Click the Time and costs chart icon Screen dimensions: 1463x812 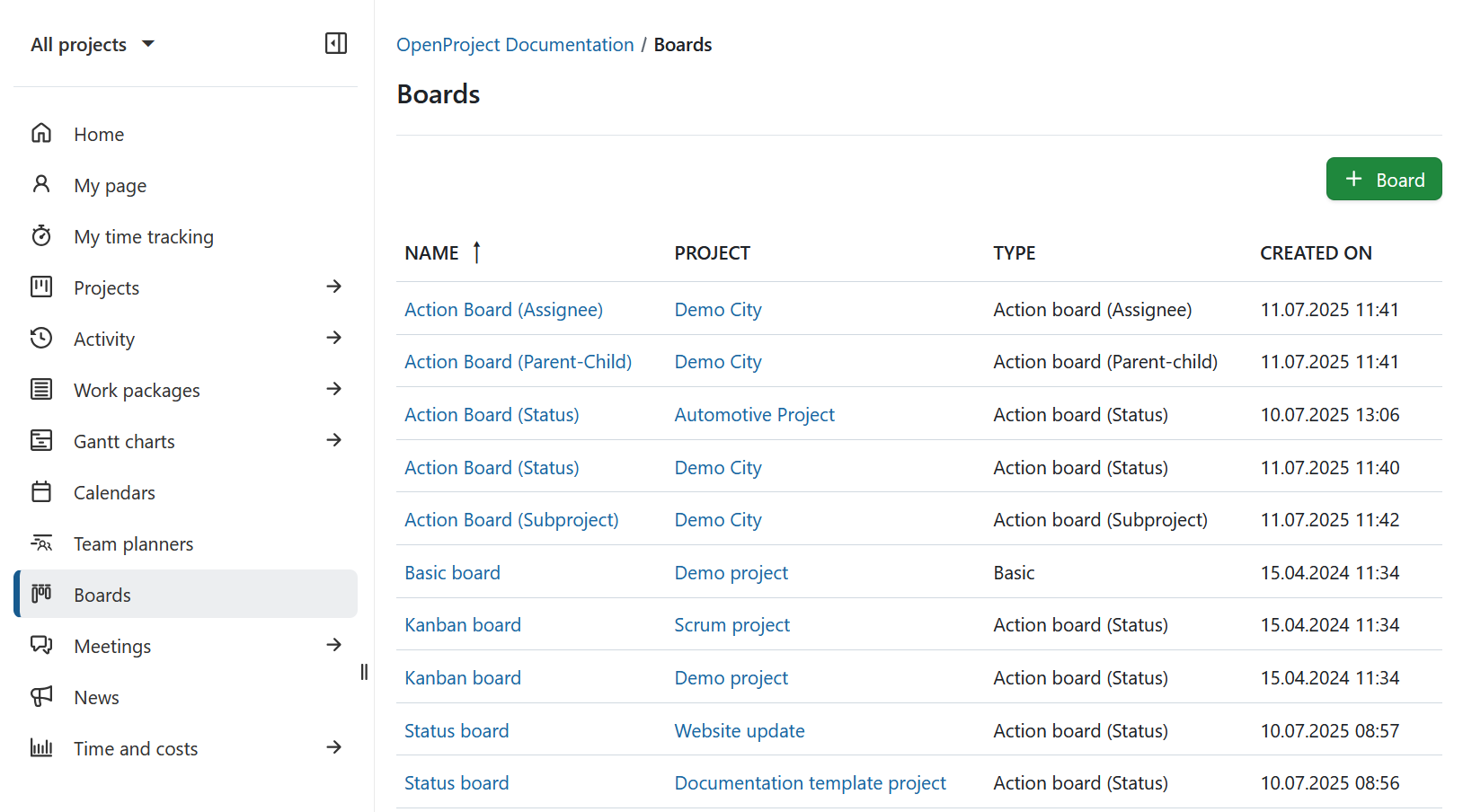tap(41, 747)
